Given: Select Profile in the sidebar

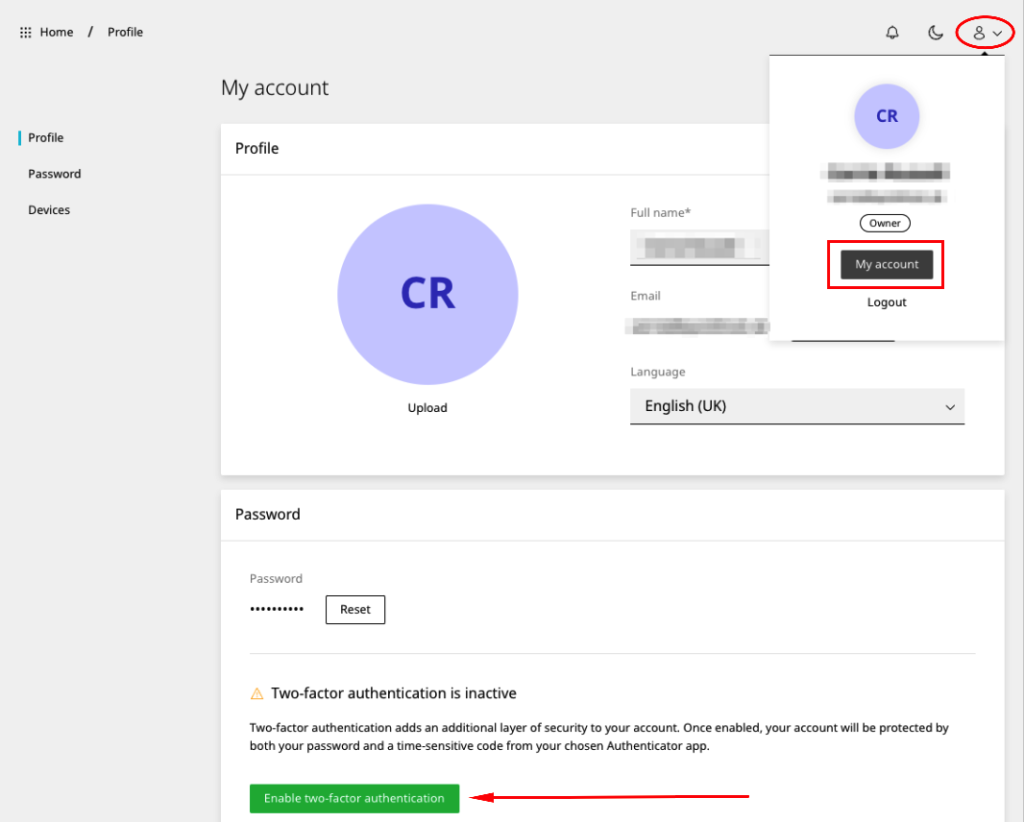Looking at the screenshot, I should click(x=46, y=138).
